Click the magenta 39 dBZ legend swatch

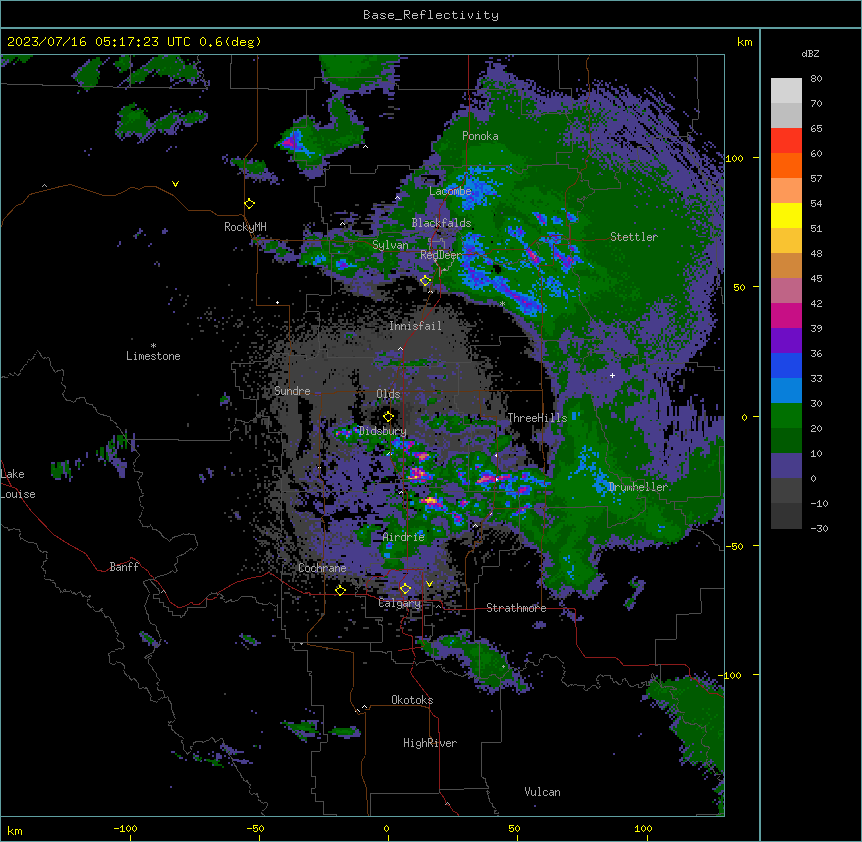(x=786, y=315)
